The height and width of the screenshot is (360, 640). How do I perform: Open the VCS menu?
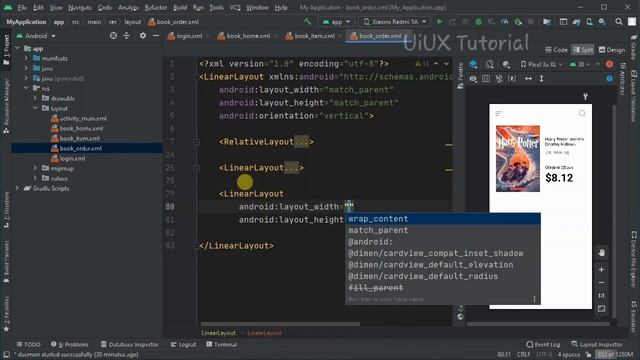point(235,7)
